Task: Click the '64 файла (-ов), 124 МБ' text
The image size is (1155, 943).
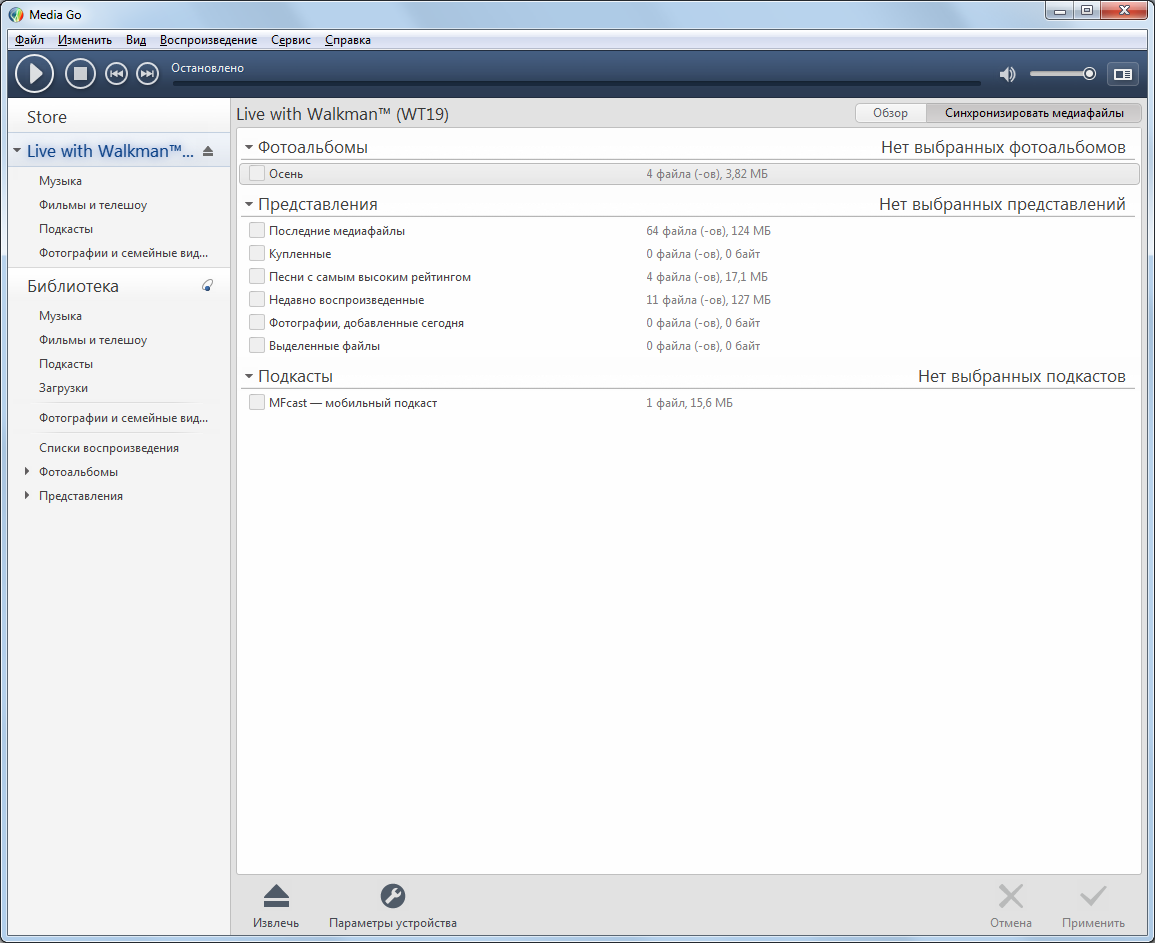Action: click(709, 231)
